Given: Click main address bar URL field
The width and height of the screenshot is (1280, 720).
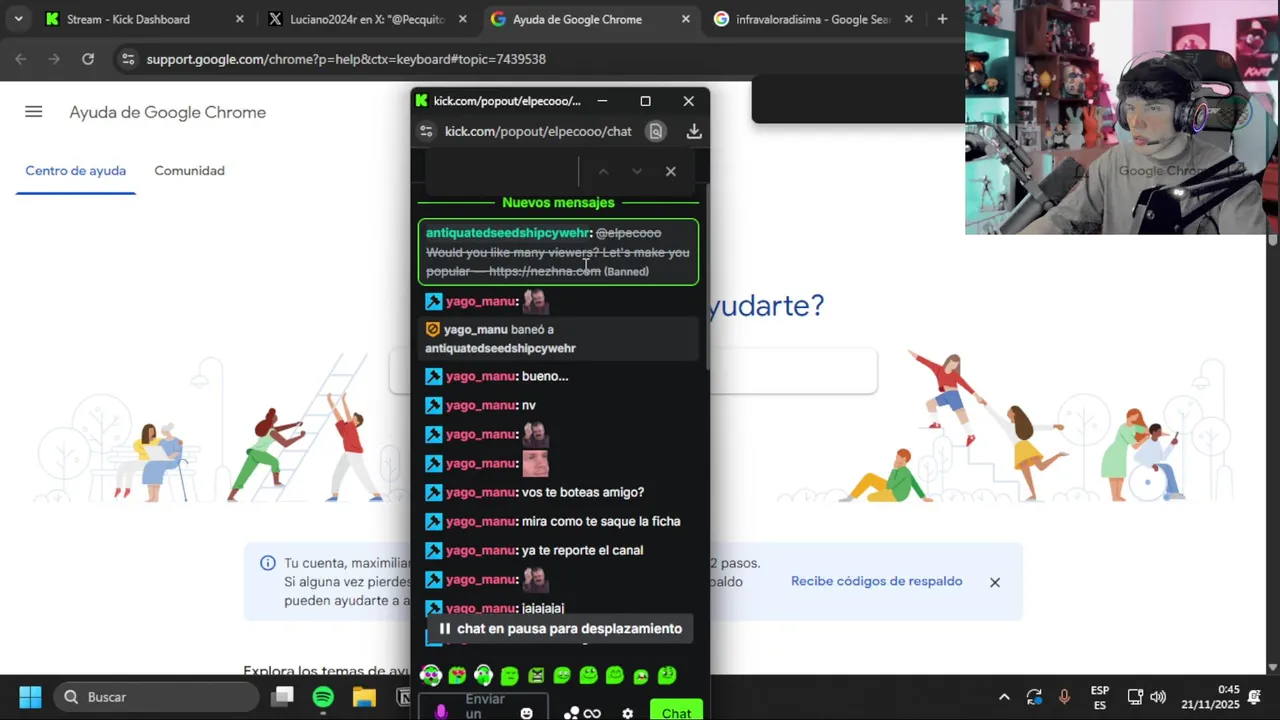Looking at the screenshot, I should [530, 59].
